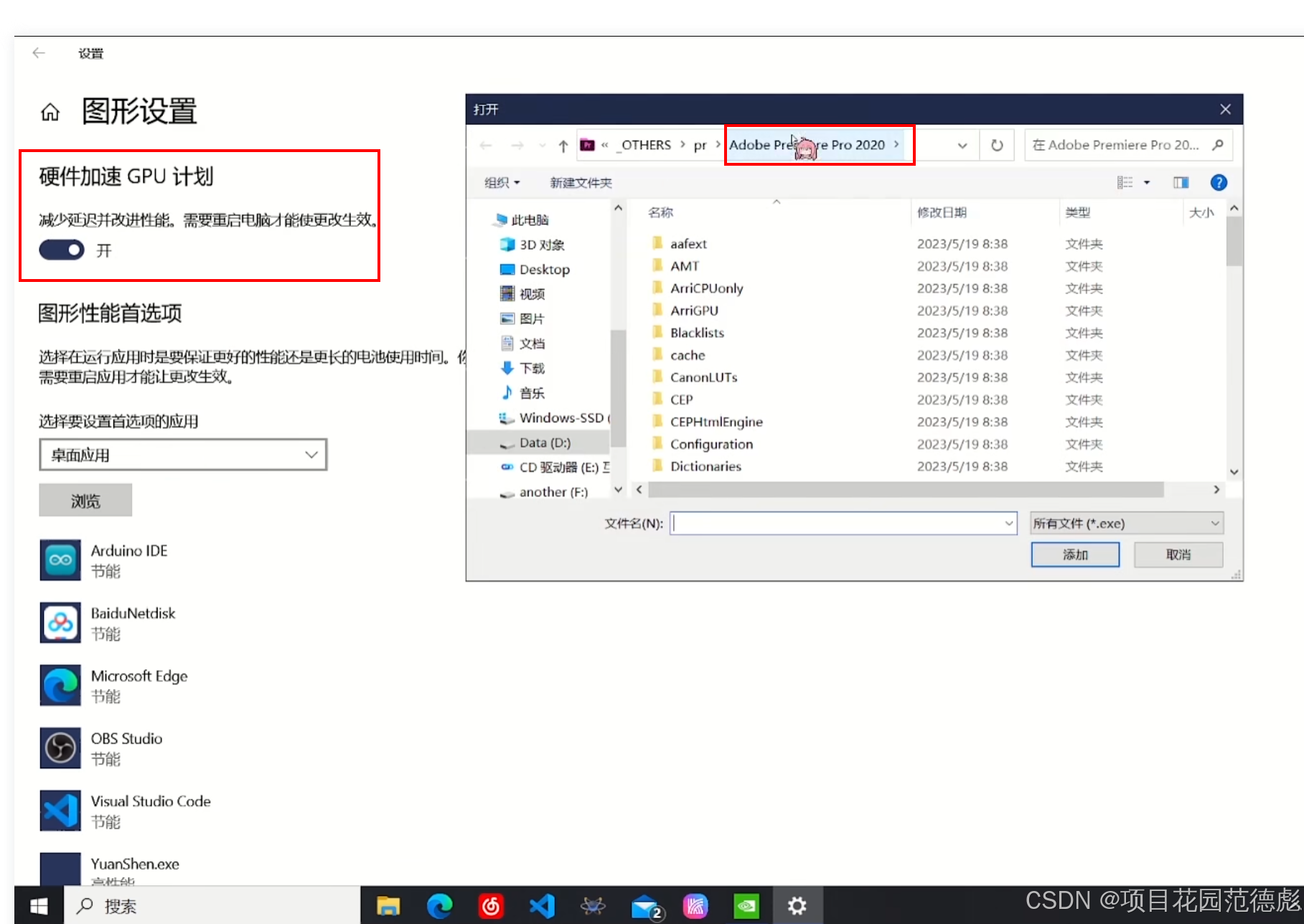Toggle the preview pane icon
1304x924 pixels.
[x=1181, y=183]
